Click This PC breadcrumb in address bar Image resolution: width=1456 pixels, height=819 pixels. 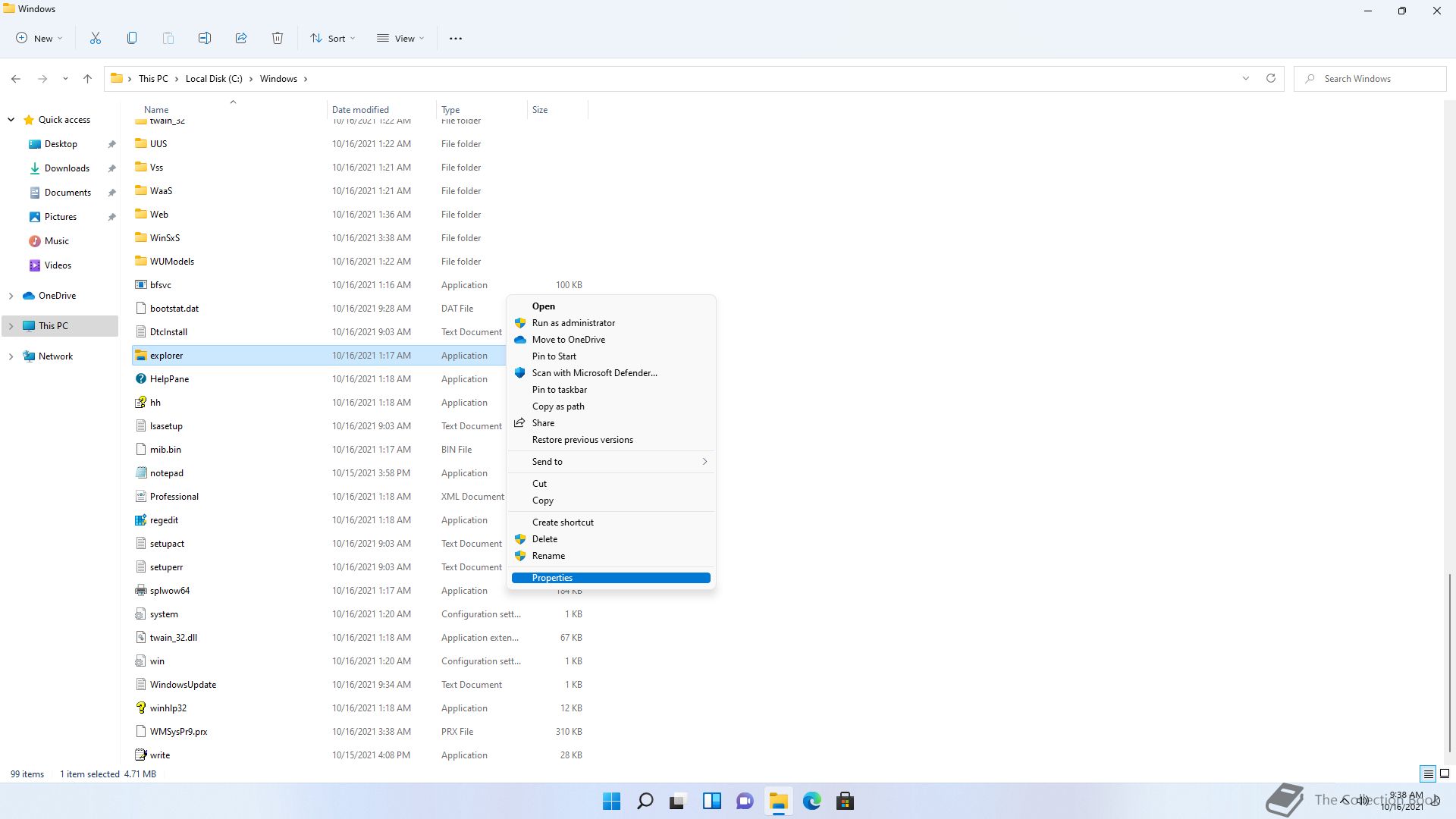(x=153, y=79)
